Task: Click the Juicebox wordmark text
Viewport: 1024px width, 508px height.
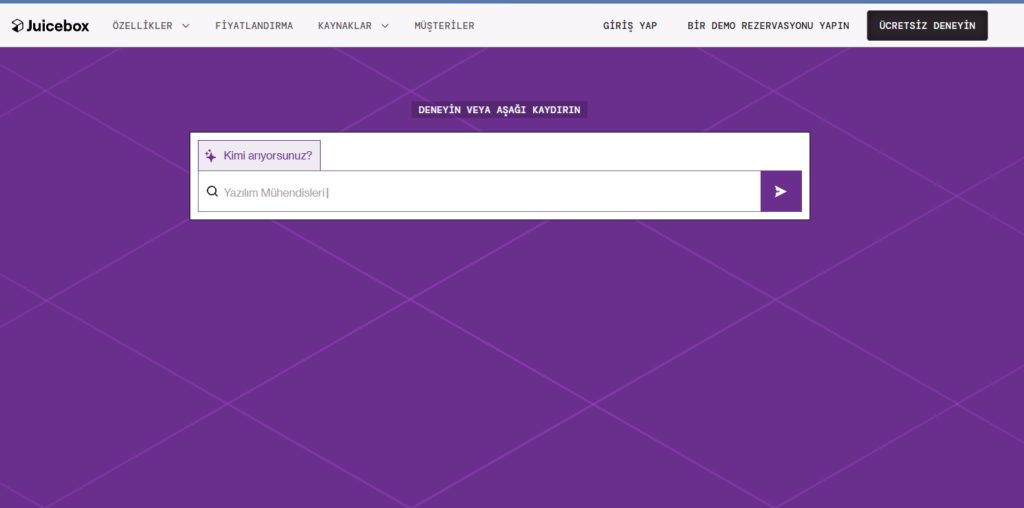Action: click(x=58, y=26)
